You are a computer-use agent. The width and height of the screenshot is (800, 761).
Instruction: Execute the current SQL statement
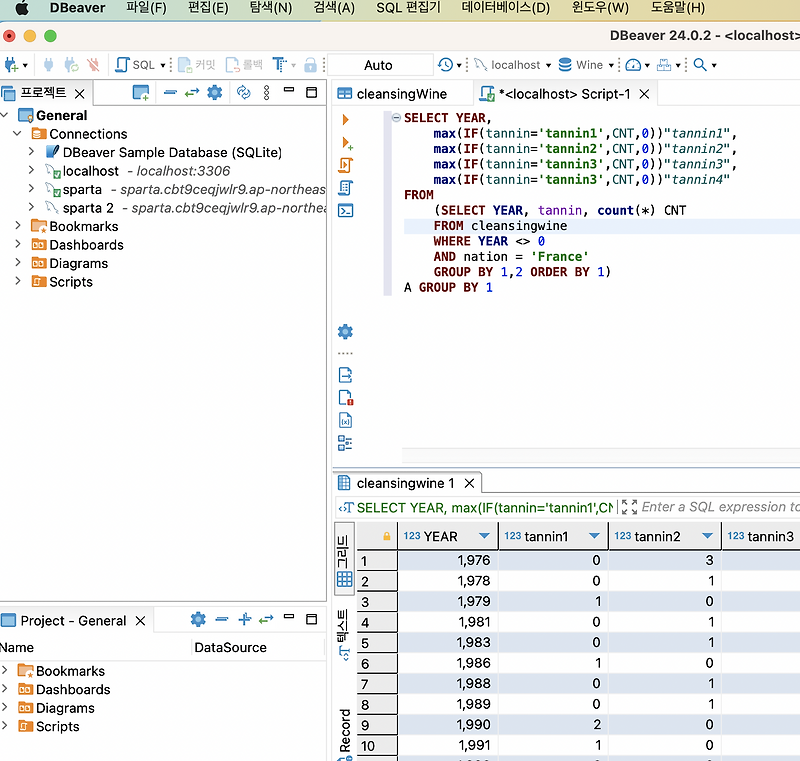point(345,118)
